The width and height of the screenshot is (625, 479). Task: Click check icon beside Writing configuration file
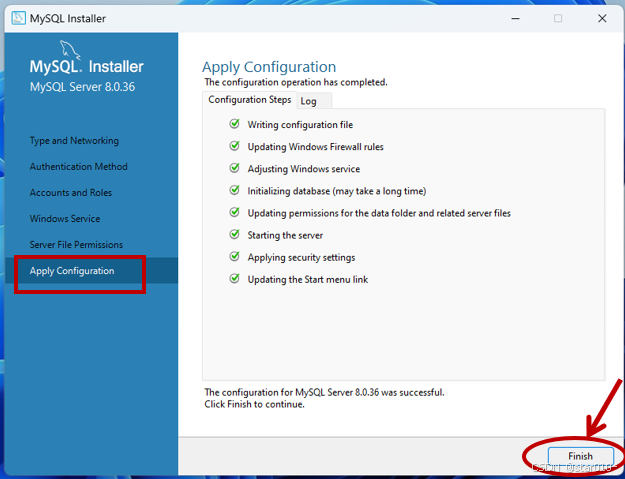[234, 124]
